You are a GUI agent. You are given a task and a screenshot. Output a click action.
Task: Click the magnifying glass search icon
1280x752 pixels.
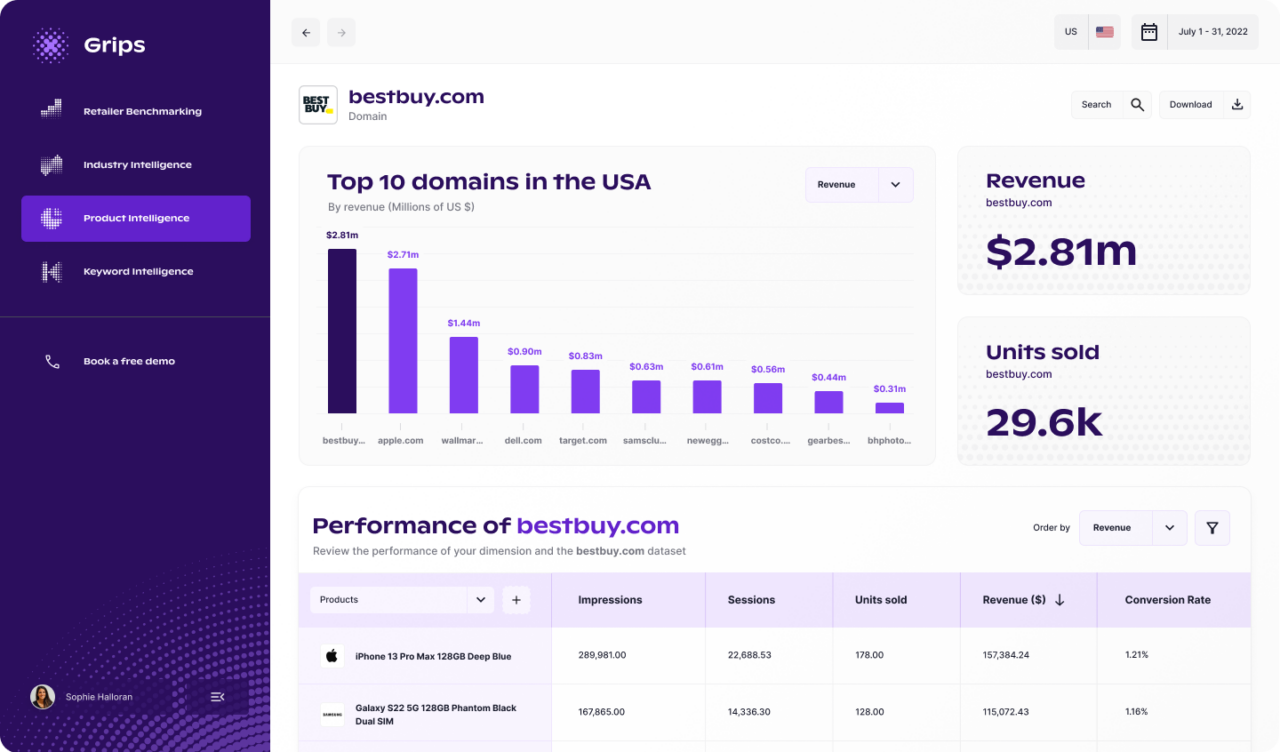(x=1137, y=105)
